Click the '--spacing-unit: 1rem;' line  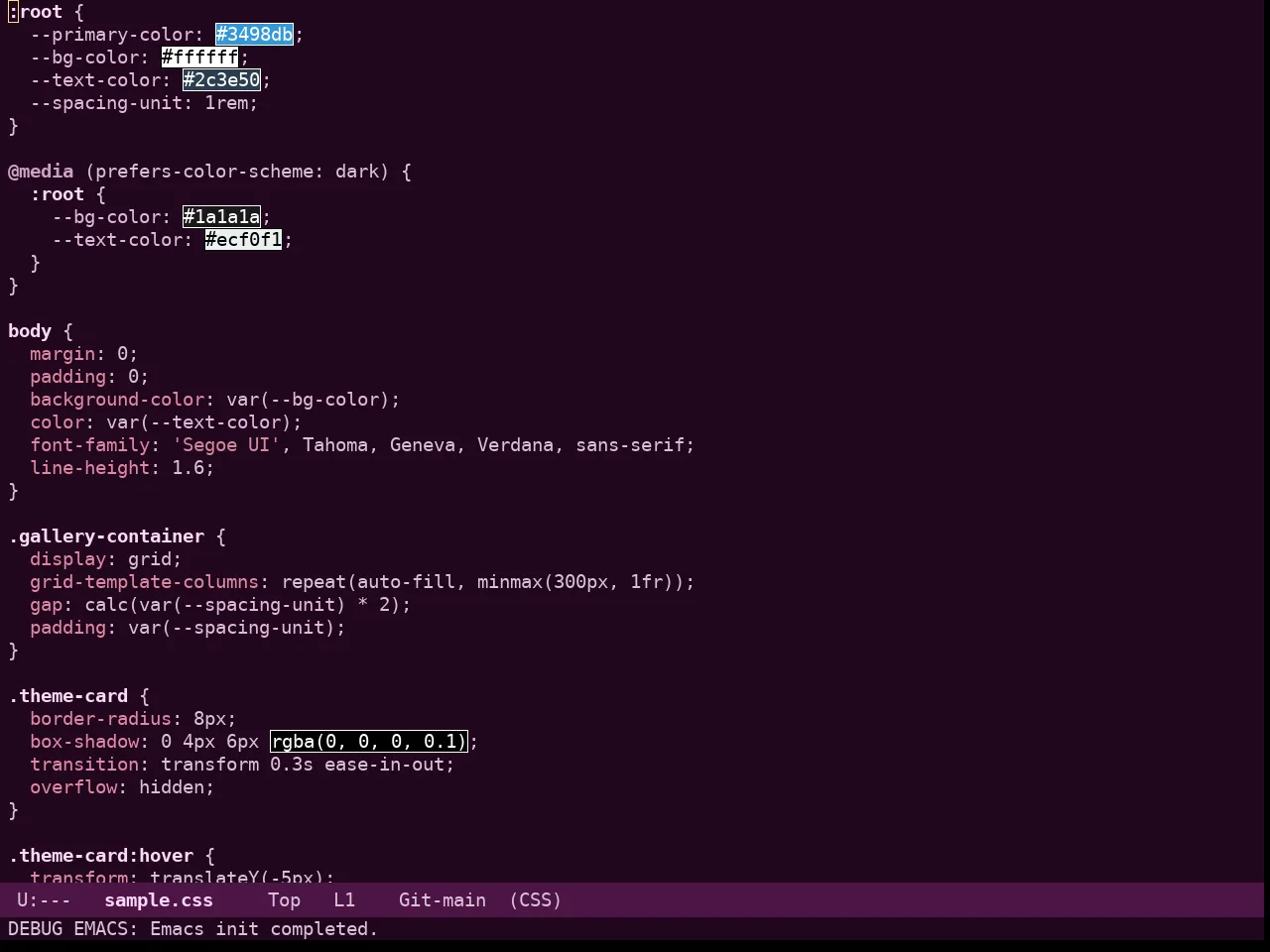(x=145, y=103)
